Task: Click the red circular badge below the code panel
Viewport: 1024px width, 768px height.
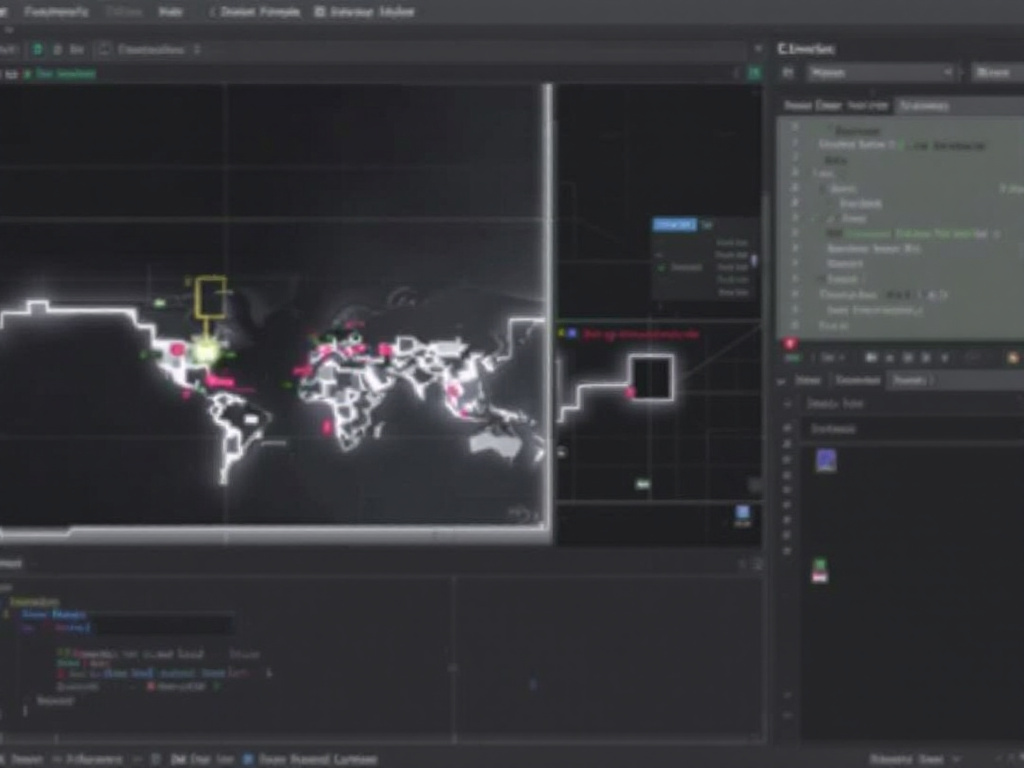Action: [x=790, y=344]
